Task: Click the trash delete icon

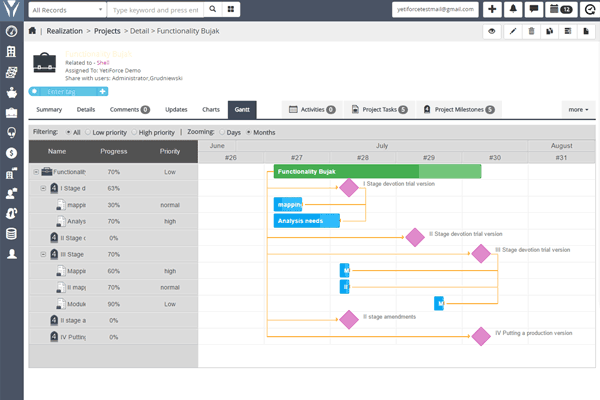Action: tap(530, 32)
